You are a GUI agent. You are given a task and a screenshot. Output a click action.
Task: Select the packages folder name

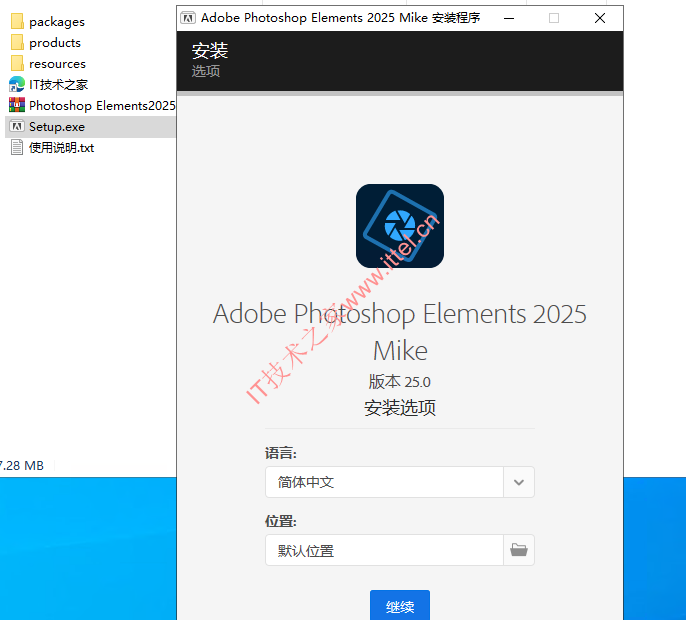[x=57, y=22]
